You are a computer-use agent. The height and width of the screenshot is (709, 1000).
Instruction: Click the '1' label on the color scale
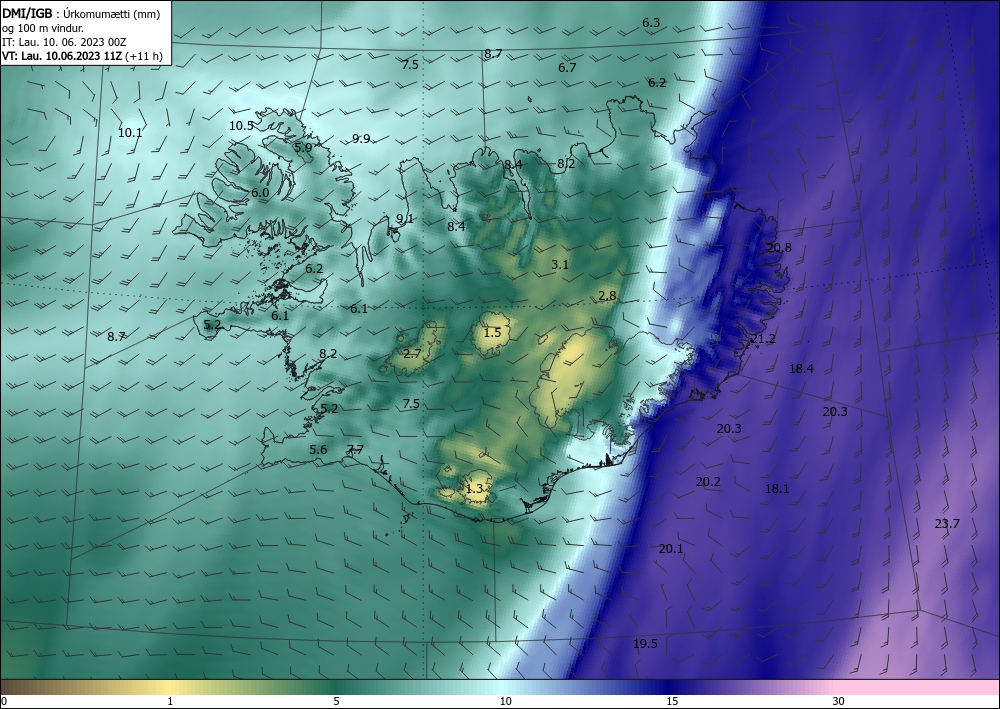[170, 702]
